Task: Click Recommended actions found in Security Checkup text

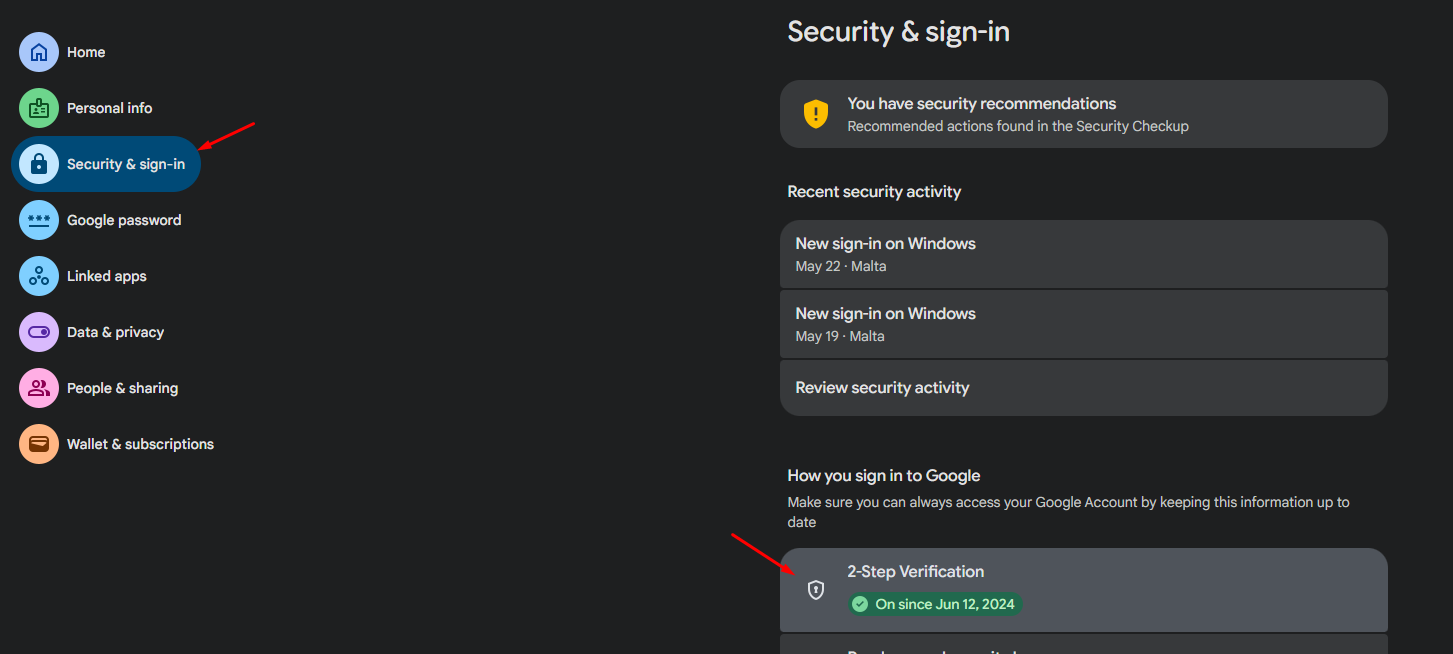Action: (1018, 126)
